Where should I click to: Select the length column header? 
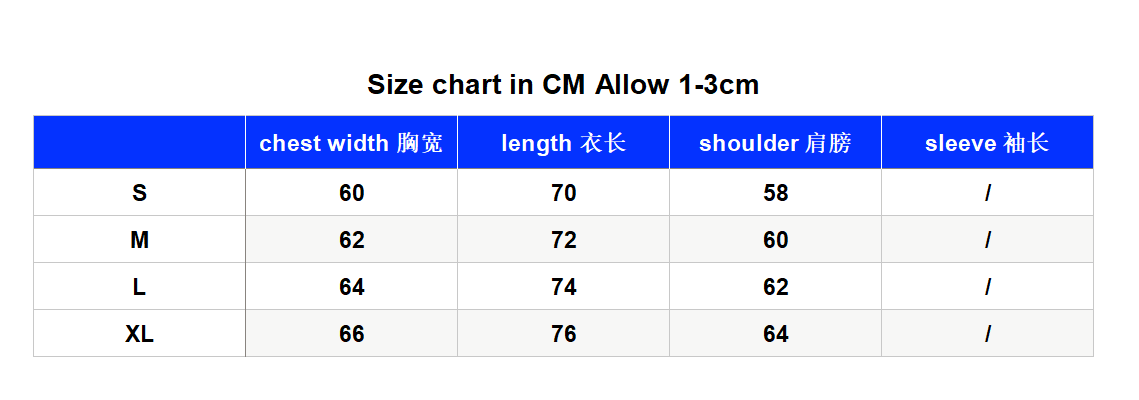(564, 143)
